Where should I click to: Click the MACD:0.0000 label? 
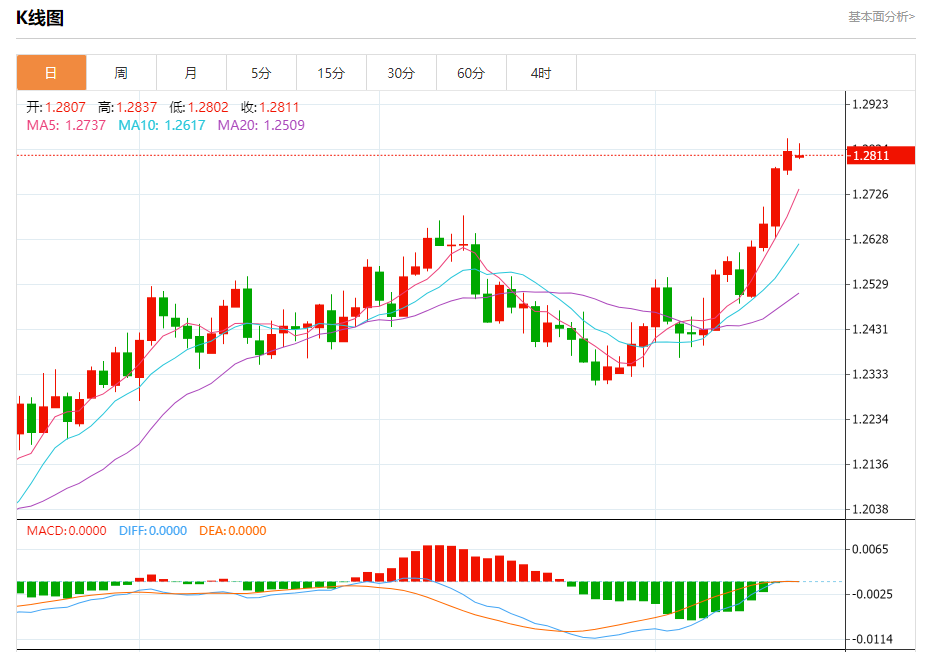[x=67, y=530]
